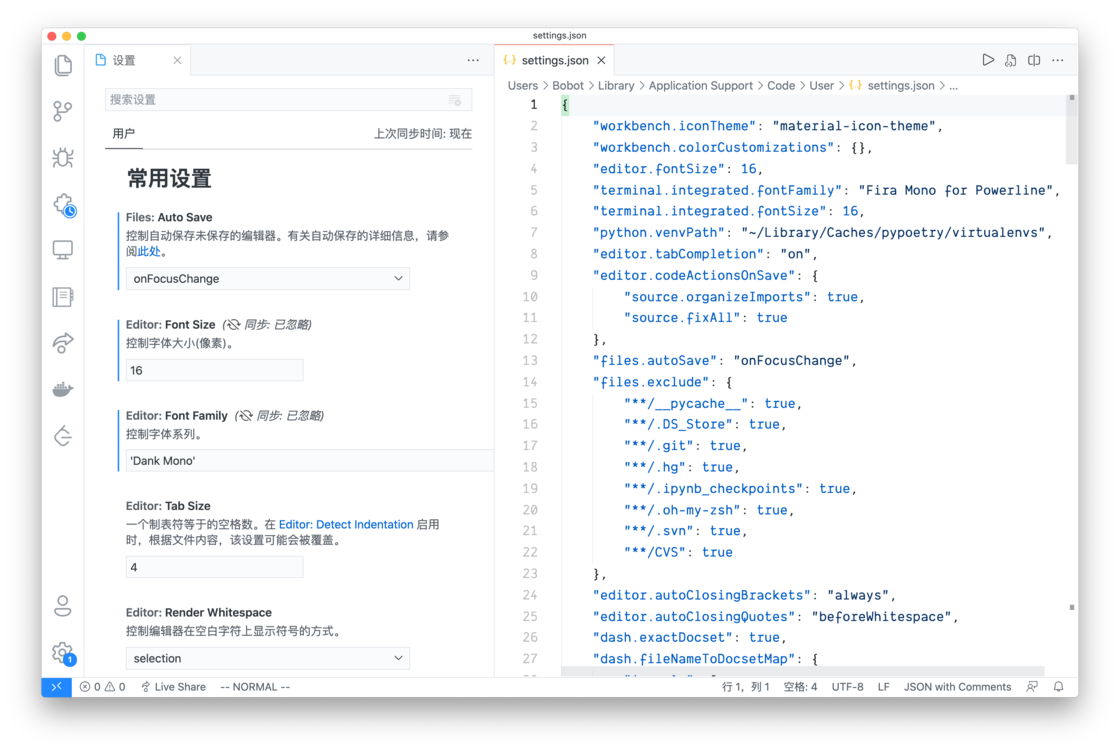Change the Editor: Render Whitespace dropdown
Viewport: 1120px width, 752px height.
(266, 658)
